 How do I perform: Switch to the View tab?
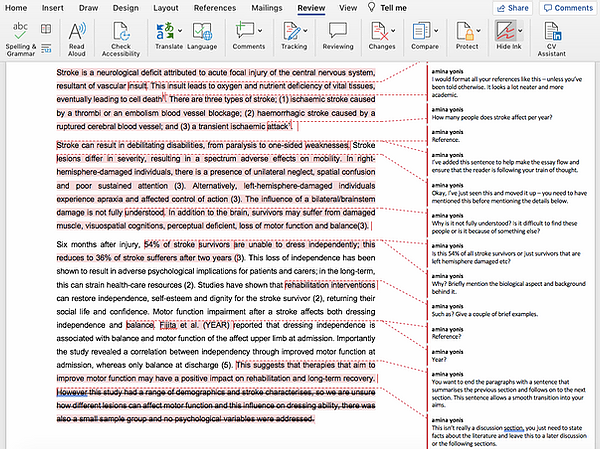tap(348, 8)
